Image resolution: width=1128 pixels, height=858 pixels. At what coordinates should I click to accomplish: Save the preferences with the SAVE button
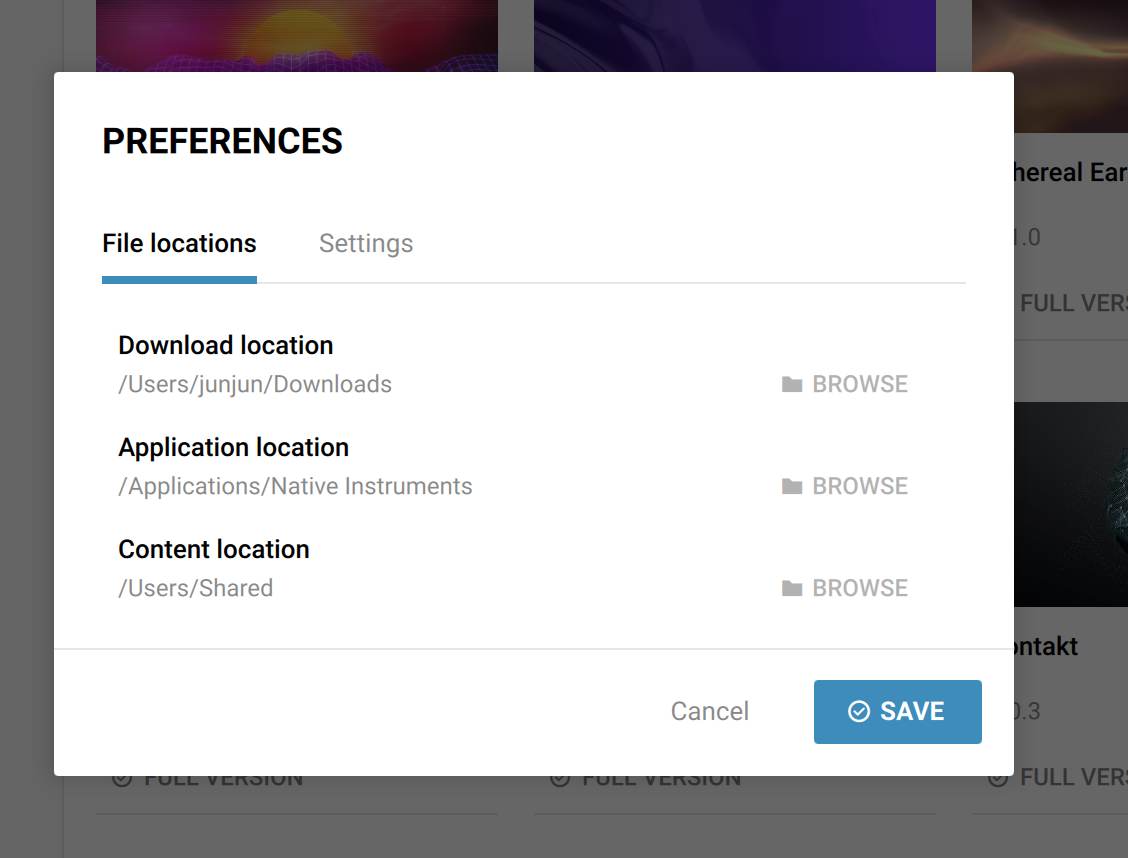(x=897, y=712)
